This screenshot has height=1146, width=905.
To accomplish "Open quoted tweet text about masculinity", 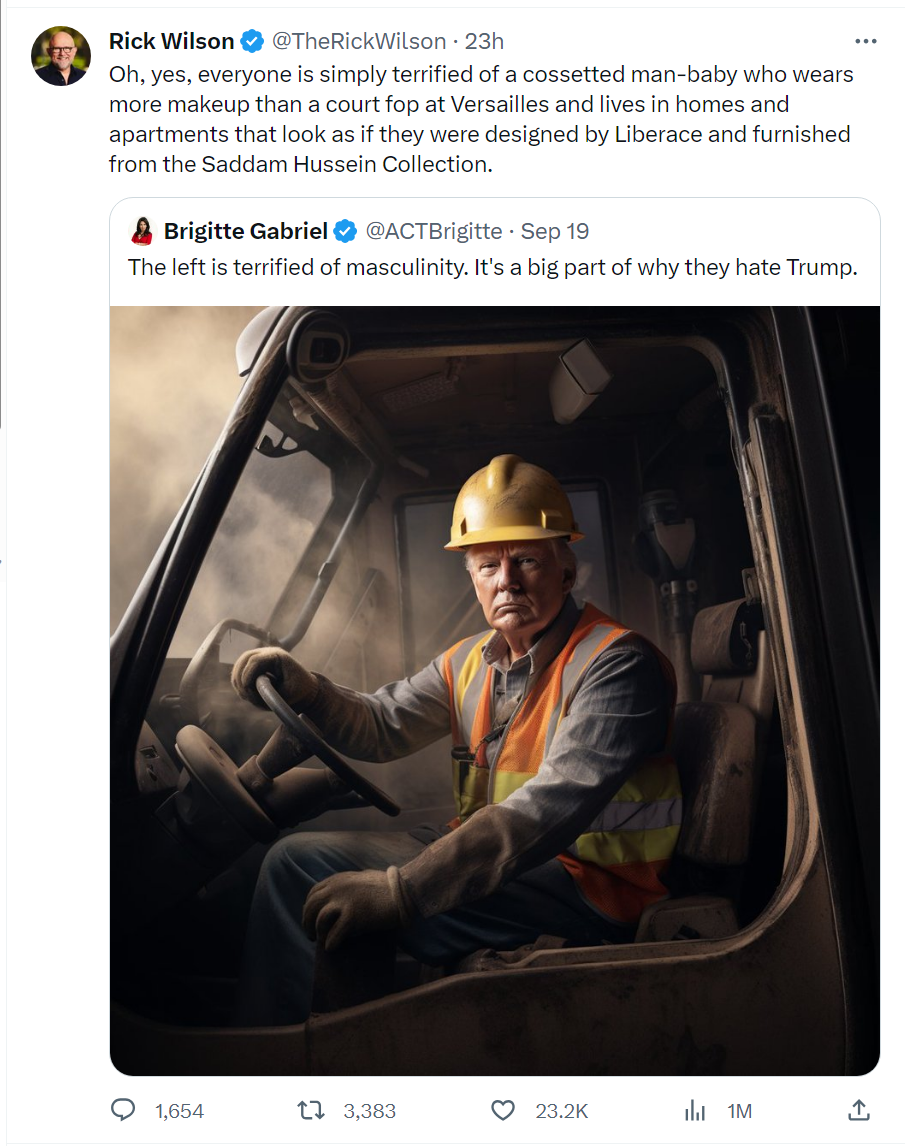I will (x=493, y=267).
